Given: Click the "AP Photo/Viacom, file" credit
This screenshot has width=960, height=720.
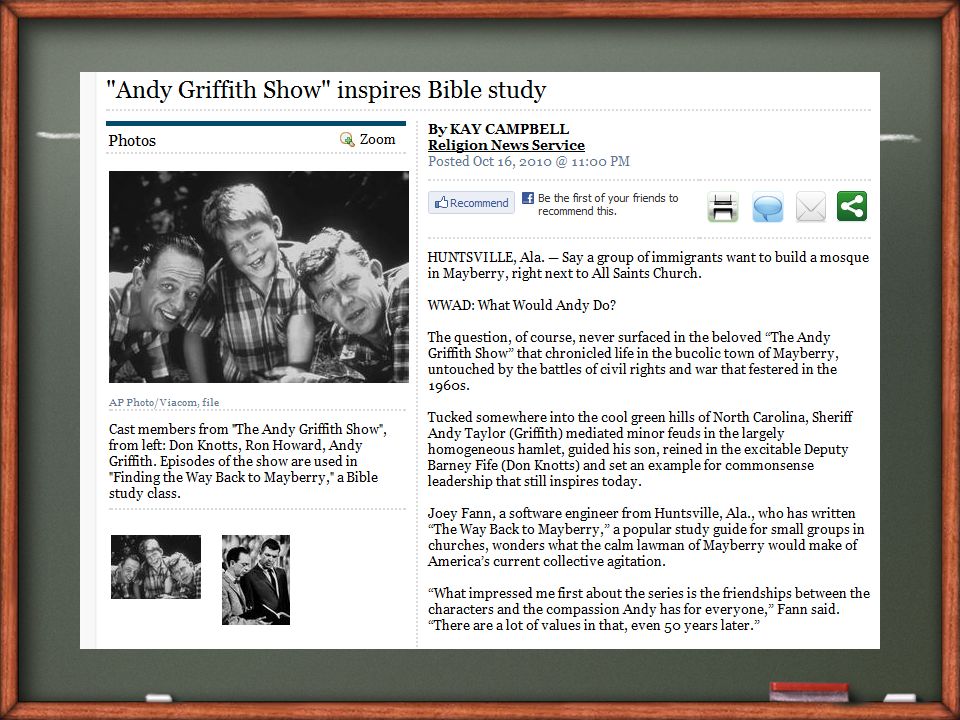Looking at the screenshot, I should coord(163,402).
